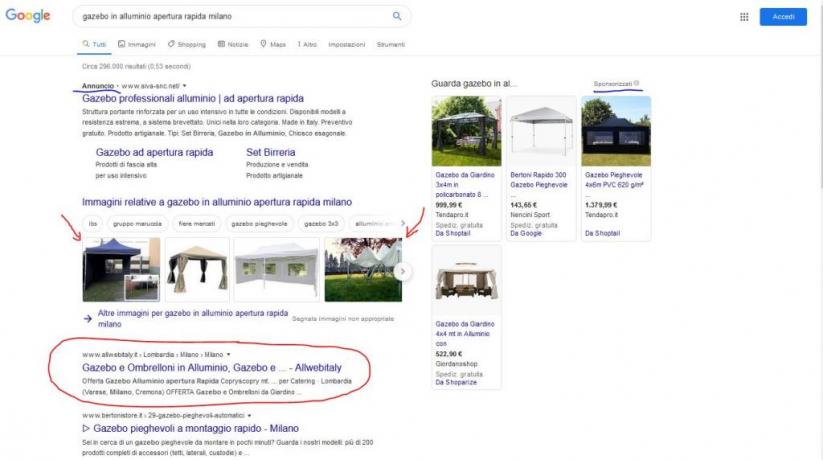Image resolution: width=823 pixels, height=460 pixels.
Task: Open the Set Birreria sitelink
Action: coord(270,152)
